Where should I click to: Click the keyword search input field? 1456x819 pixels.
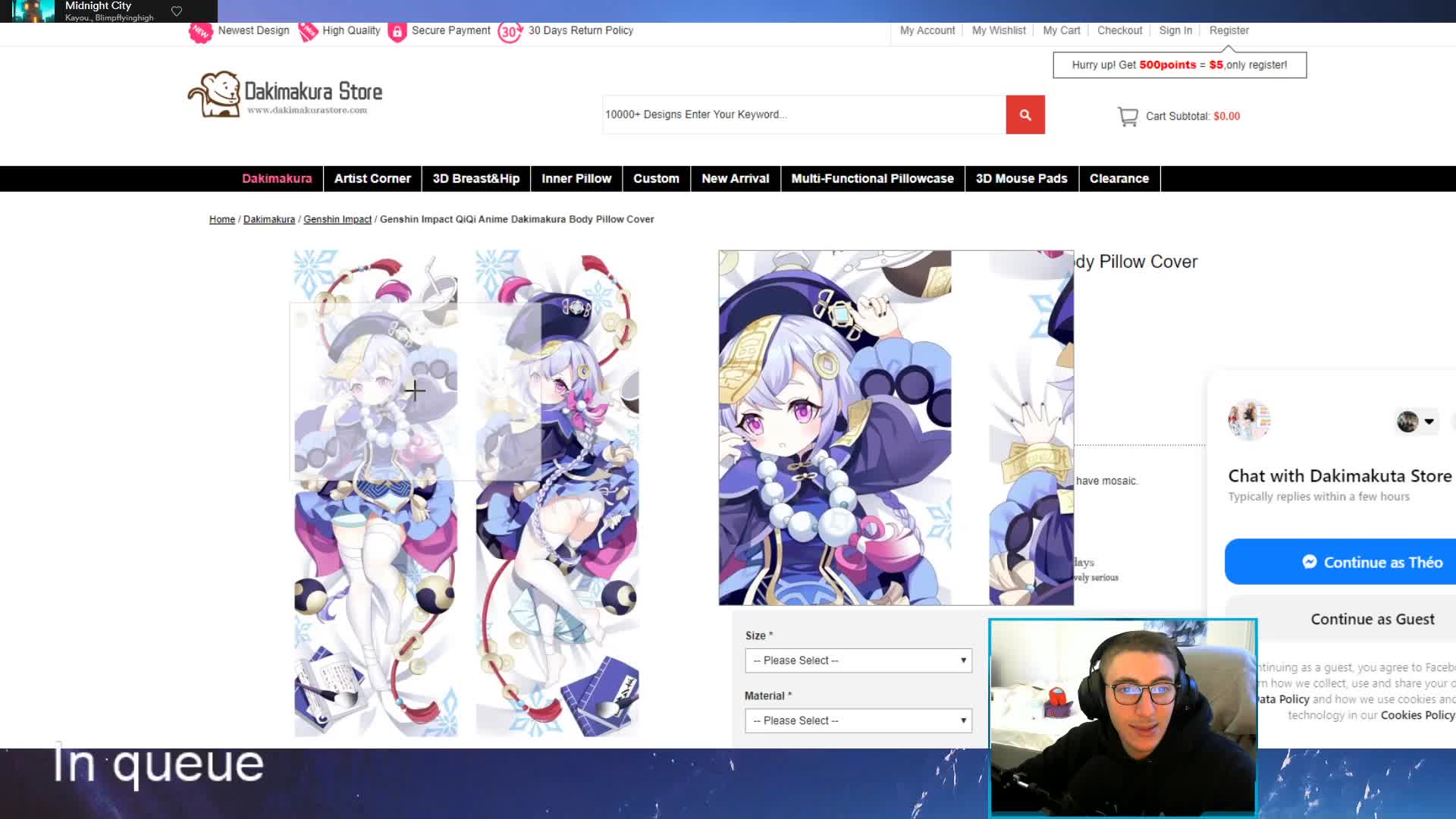click(x=804, y=115)
